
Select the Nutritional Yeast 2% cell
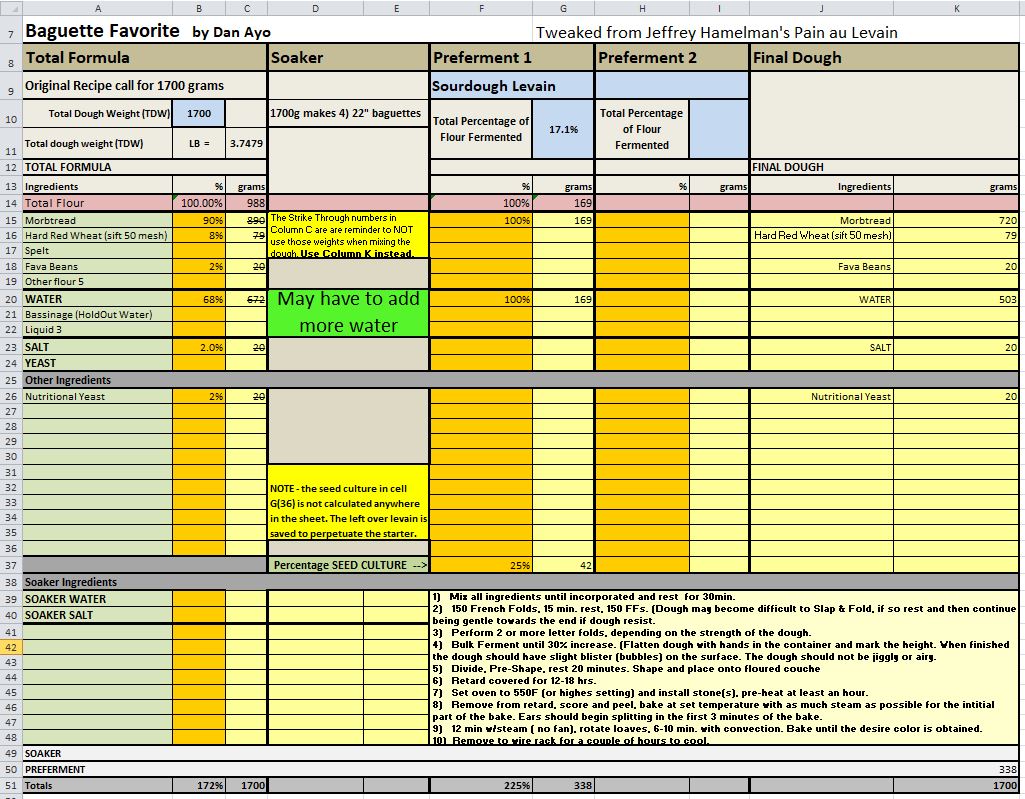click(198, 396)
